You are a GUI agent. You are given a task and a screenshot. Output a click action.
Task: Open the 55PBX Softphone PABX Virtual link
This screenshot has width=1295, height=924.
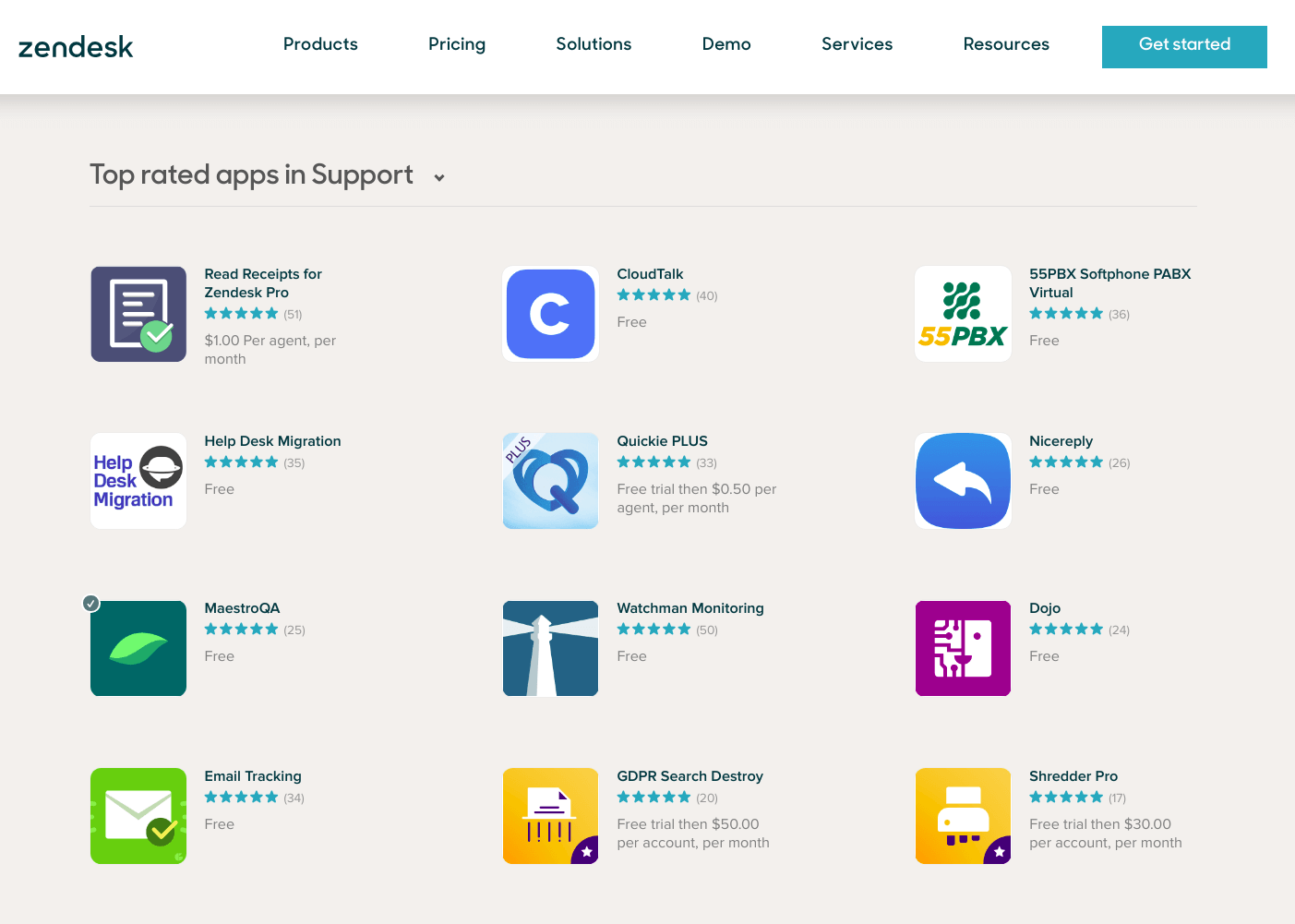click(x=1109, y=283)
